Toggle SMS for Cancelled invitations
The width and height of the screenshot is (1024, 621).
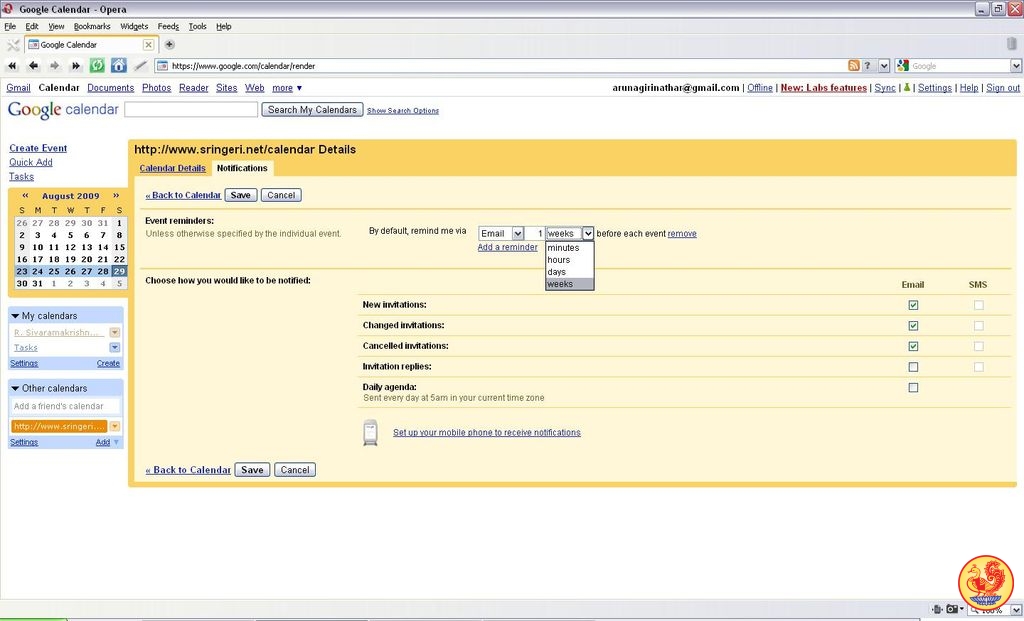(x=978, y=346)
